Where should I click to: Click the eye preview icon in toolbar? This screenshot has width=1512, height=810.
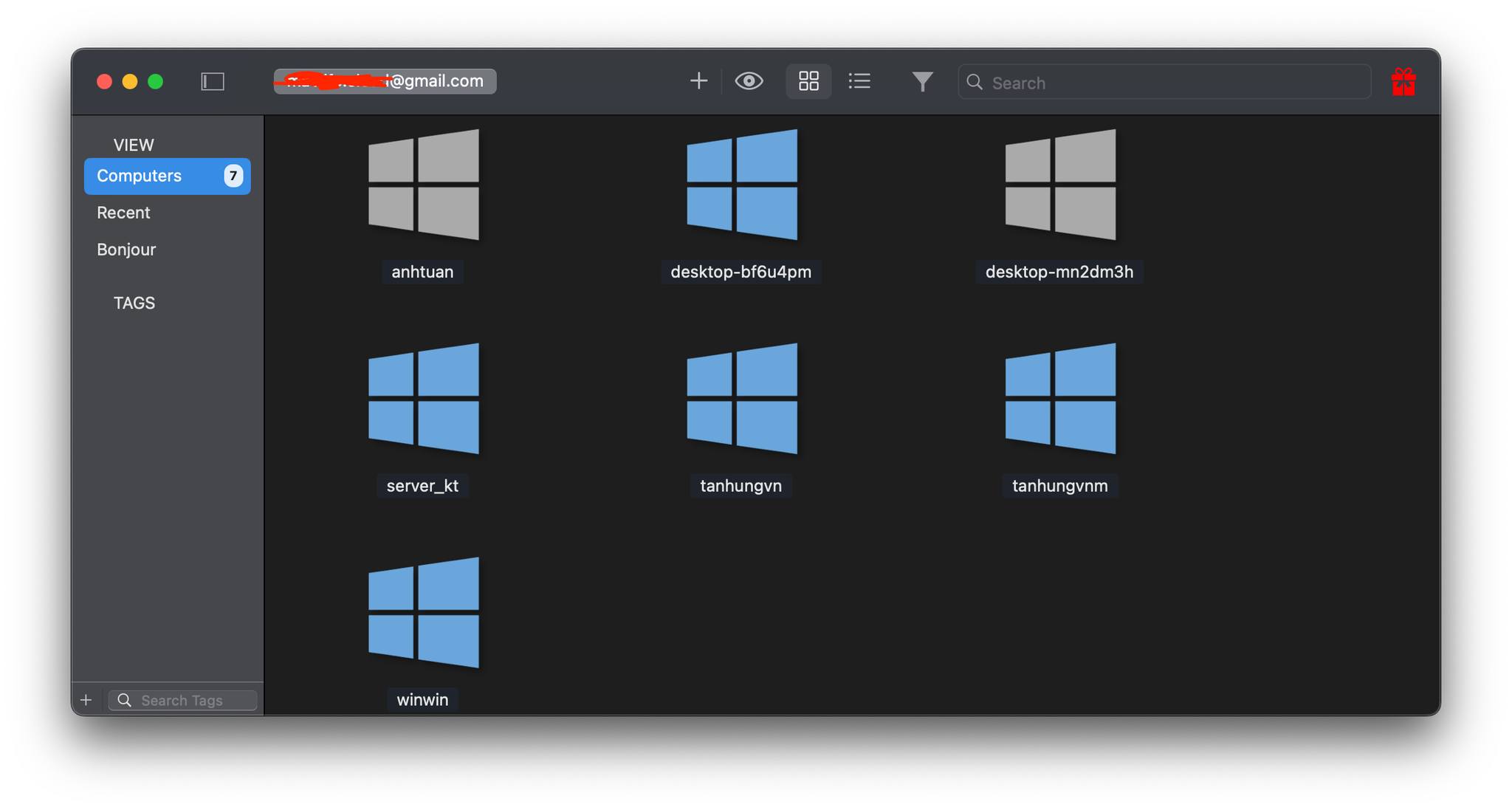(749, 81)
